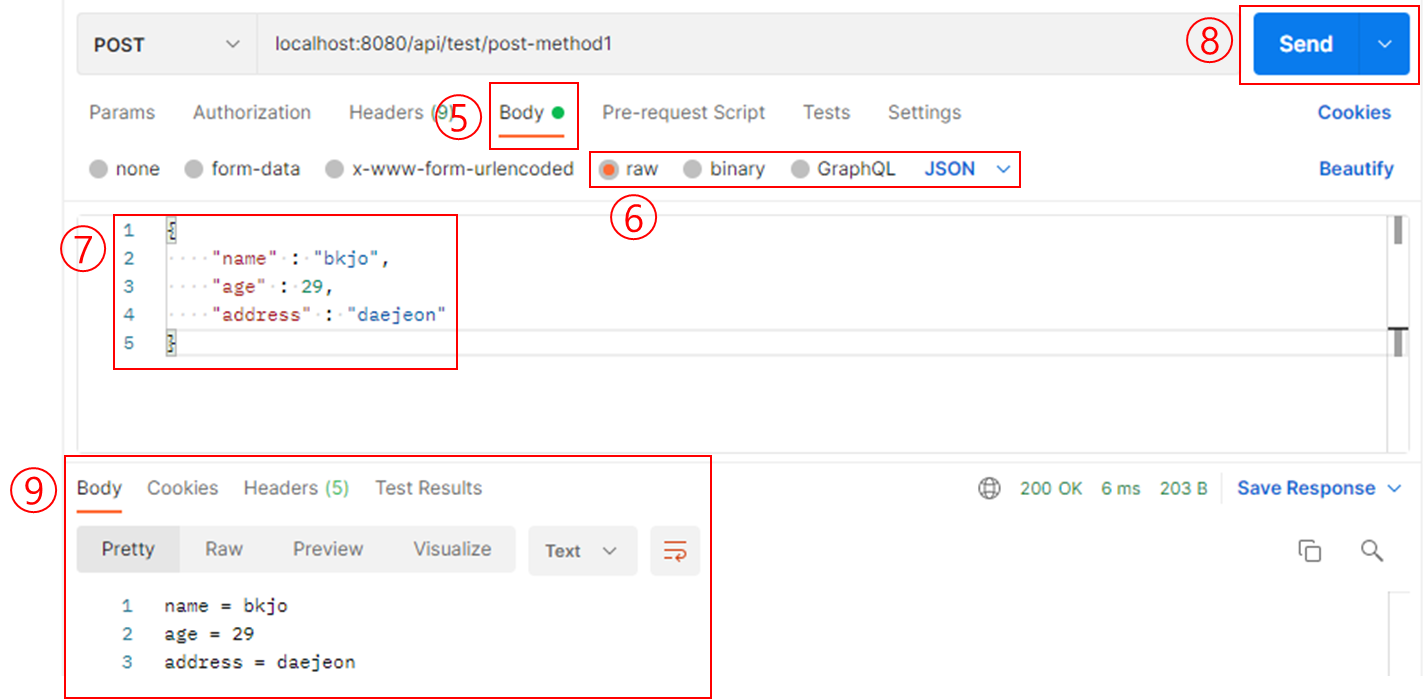Viewport: 1424px width, 699px height.
Task: Beautify the JSON request body
Action: pos(1356,169)
